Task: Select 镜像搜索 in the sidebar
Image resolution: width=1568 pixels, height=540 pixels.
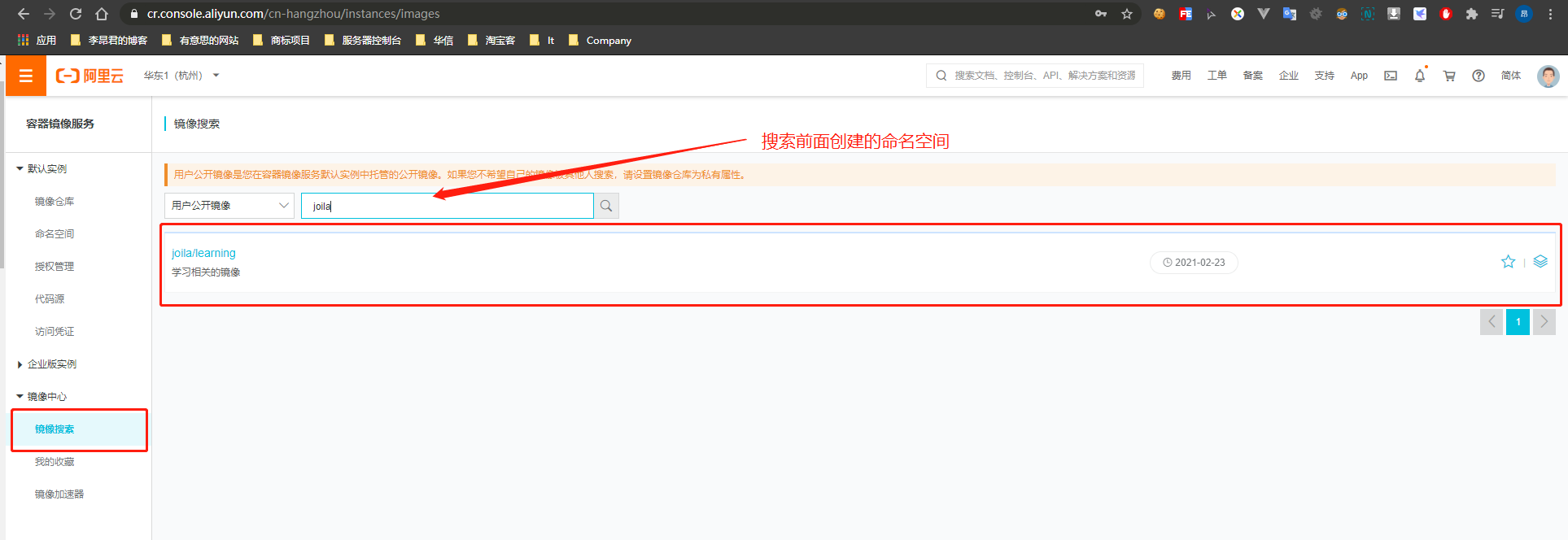Action: [55, 429]
